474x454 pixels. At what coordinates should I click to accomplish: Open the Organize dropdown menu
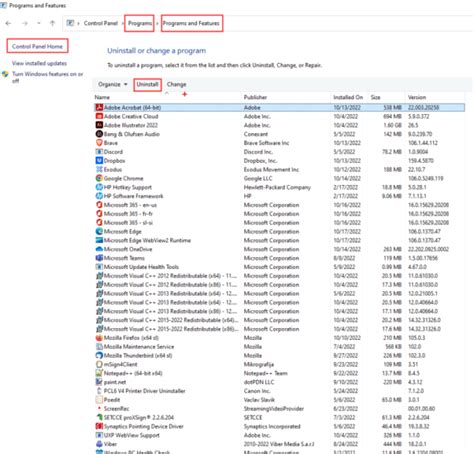click(113, 84)
